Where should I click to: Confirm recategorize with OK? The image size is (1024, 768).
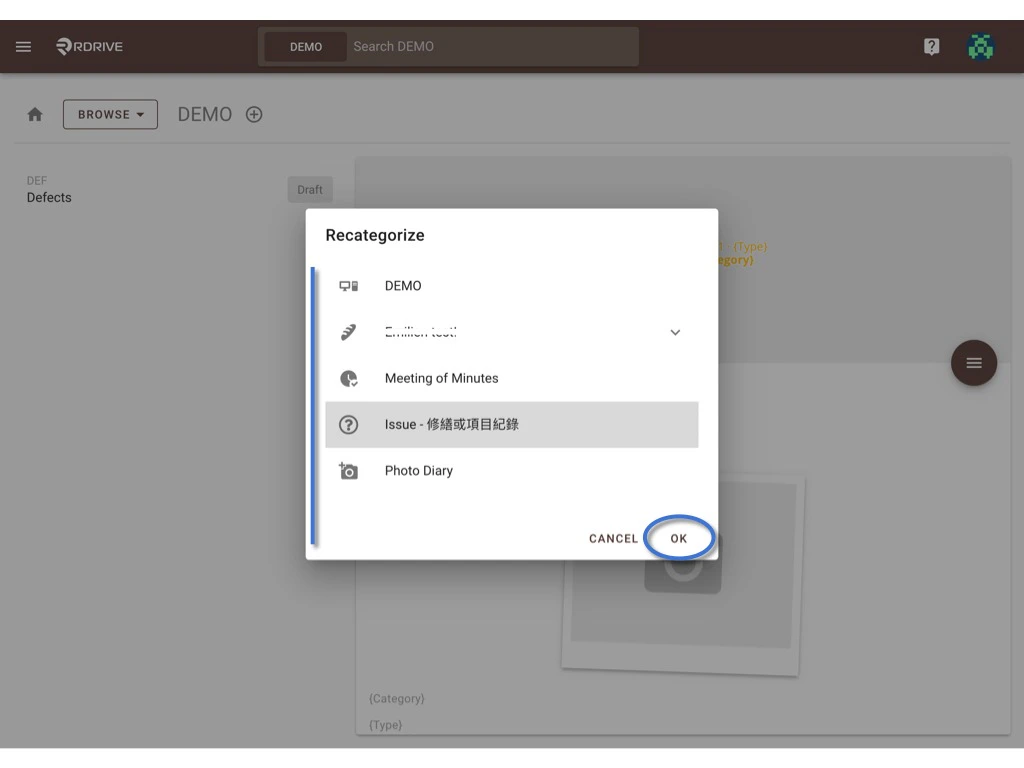pyautogui.click(x=679, y=539)
